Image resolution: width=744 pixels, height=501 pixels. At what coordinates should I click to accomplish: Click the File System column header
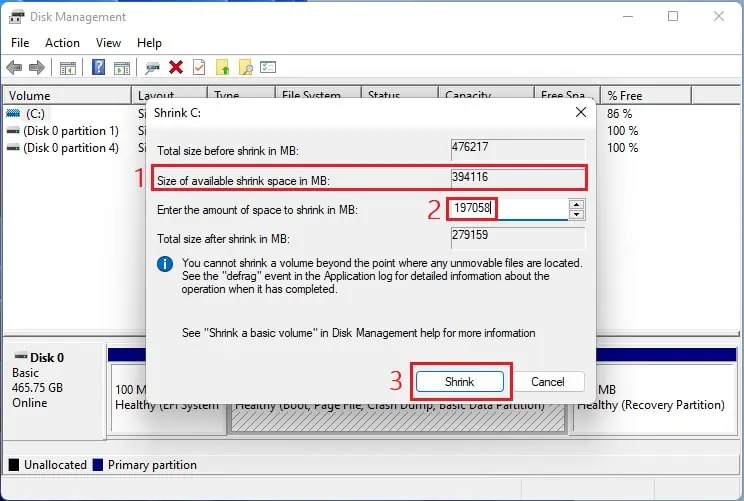coord(318,94)
